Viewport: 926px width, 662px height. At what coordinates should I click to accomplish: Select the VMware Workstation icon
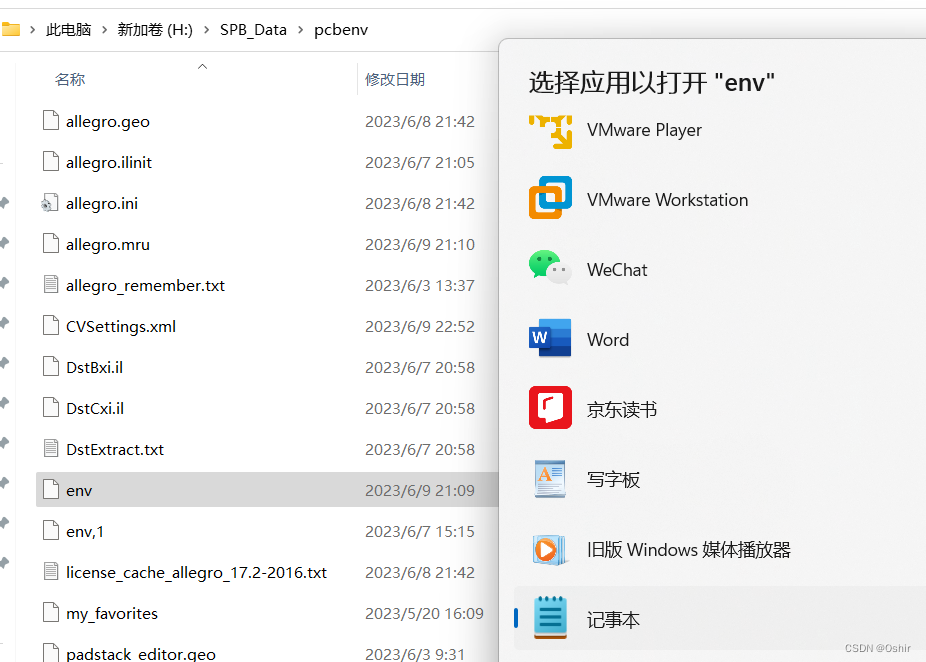[550, 199]
